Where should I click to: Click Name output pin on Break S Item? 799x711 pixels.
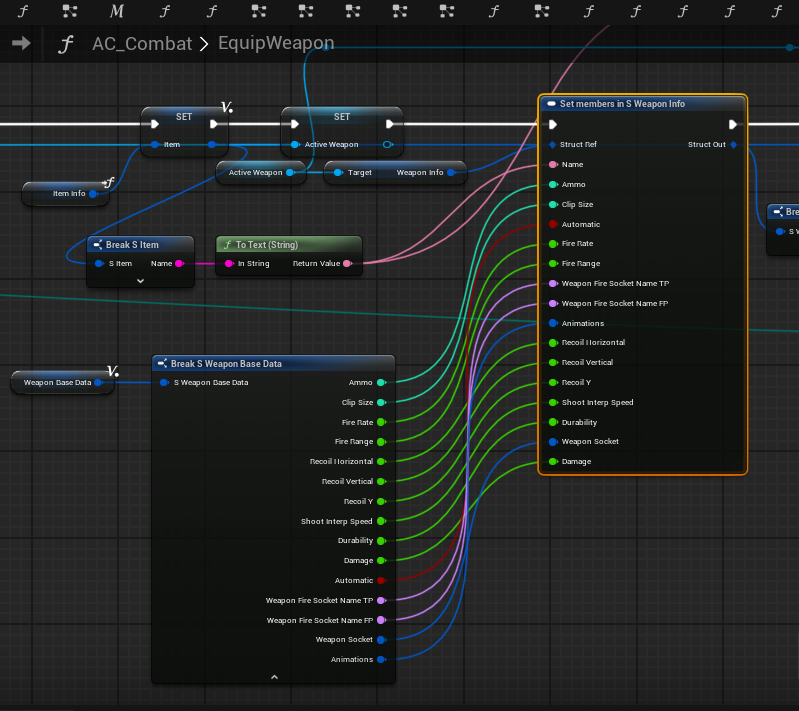(x=179, y=264)
